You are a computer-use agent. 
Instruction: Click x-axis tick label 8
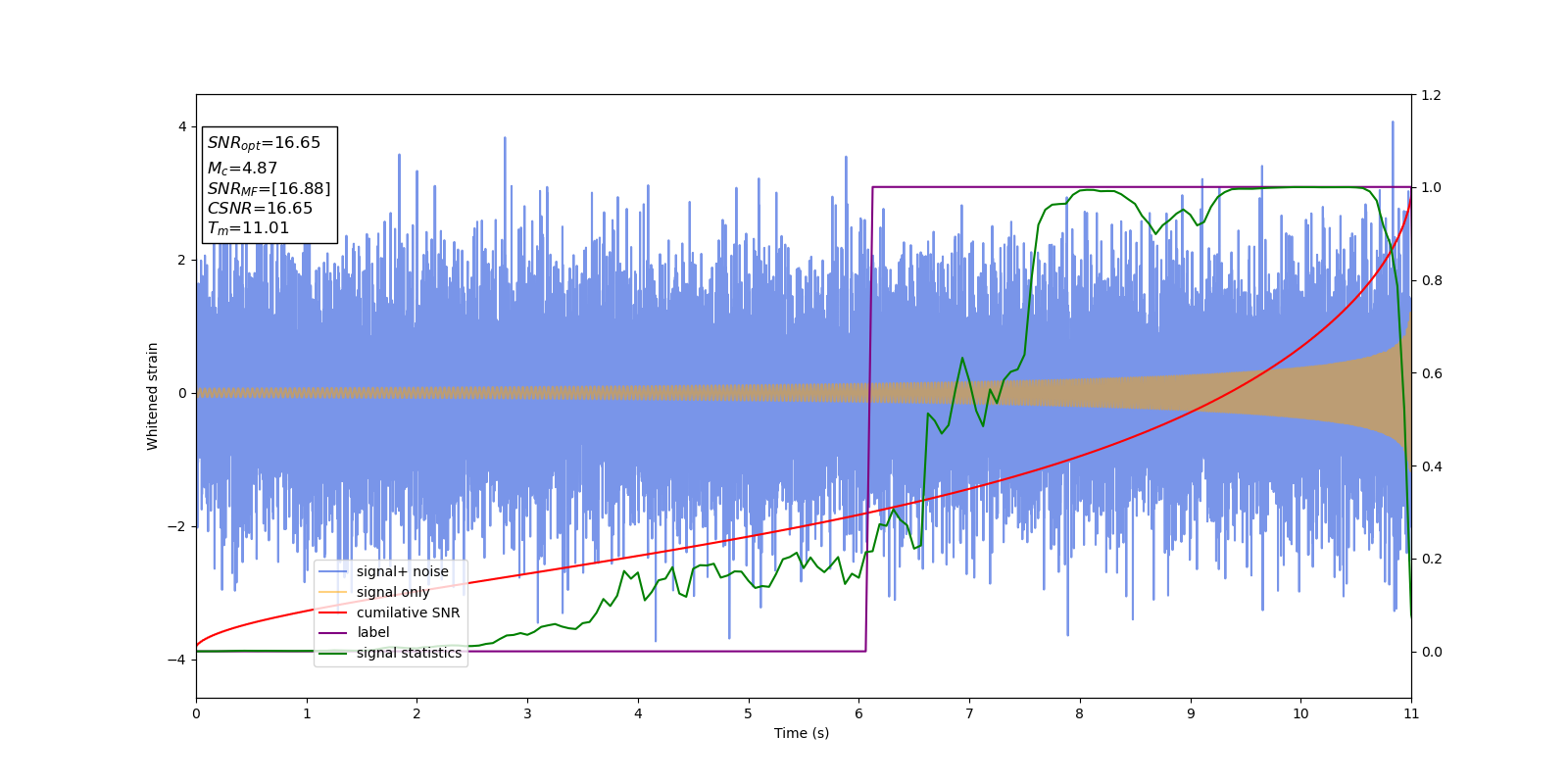tap(1080, 713)
